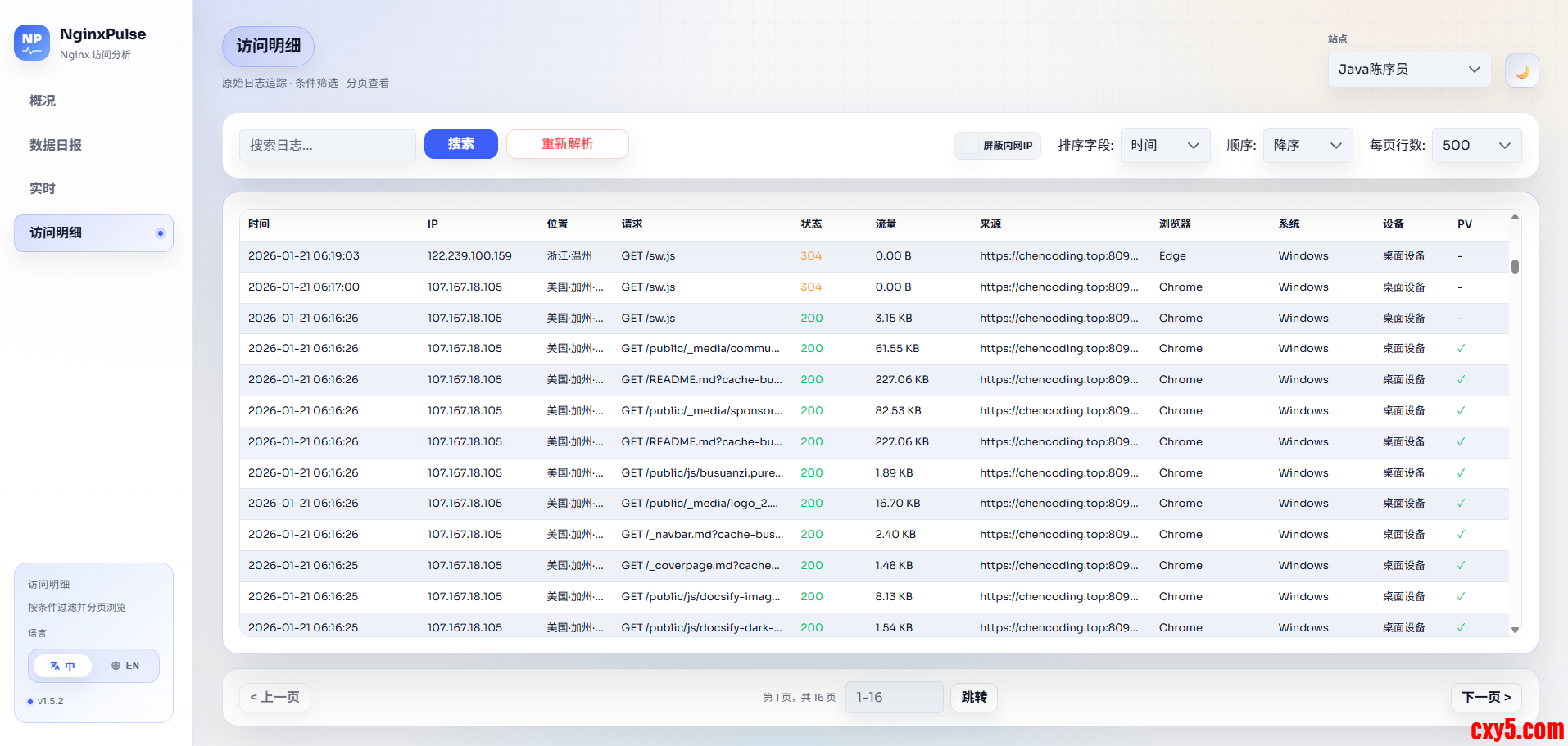Go to 概况 in the sidebar
This screenshot has width=1568, height=746.
43,101
